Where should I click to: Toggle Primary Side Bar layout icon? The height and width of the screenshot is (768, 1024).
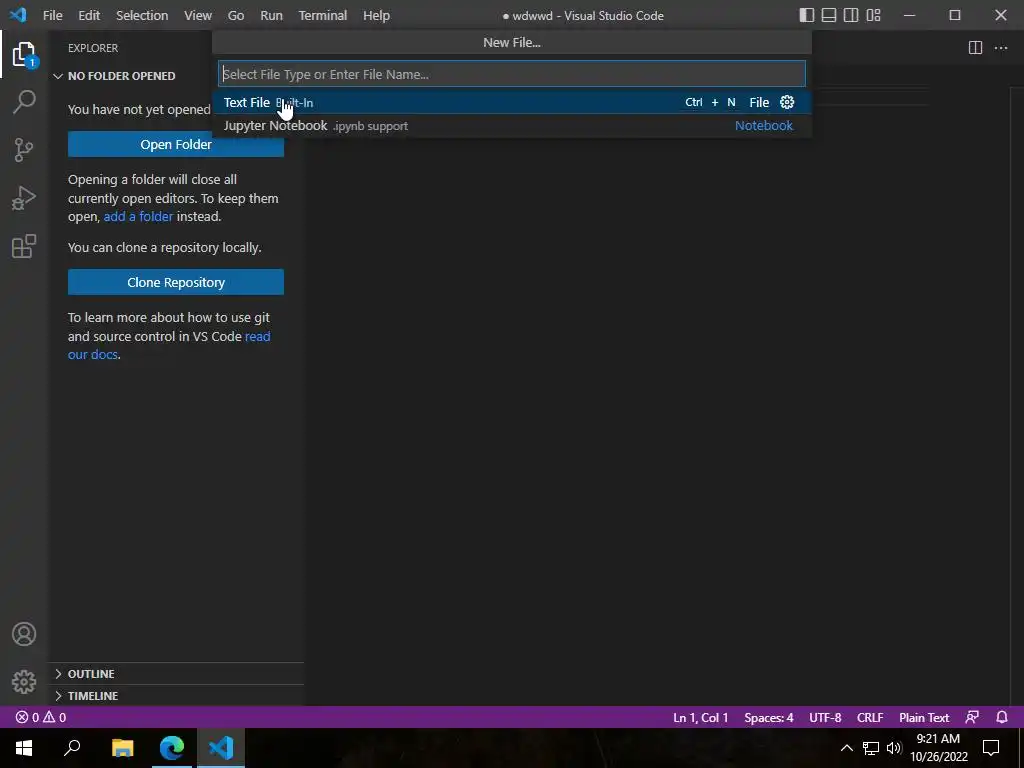tap(807, 15)
